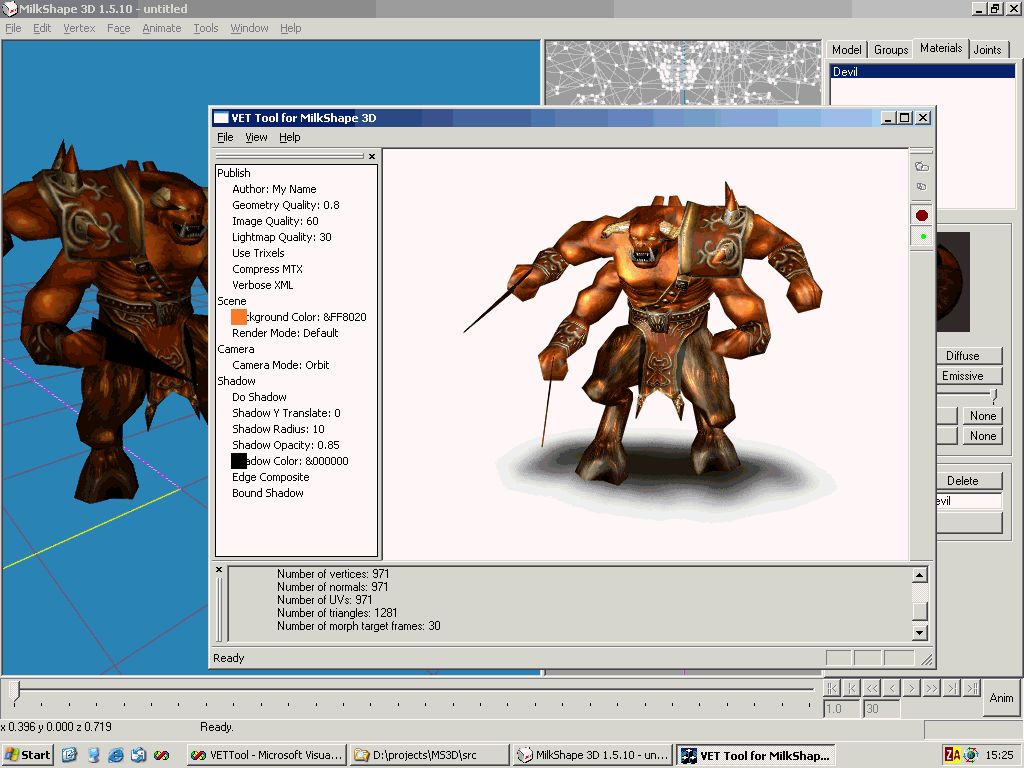Click the transparency slider in Materials panel
Screen dimensions: 1024x768
click(993, 395)
